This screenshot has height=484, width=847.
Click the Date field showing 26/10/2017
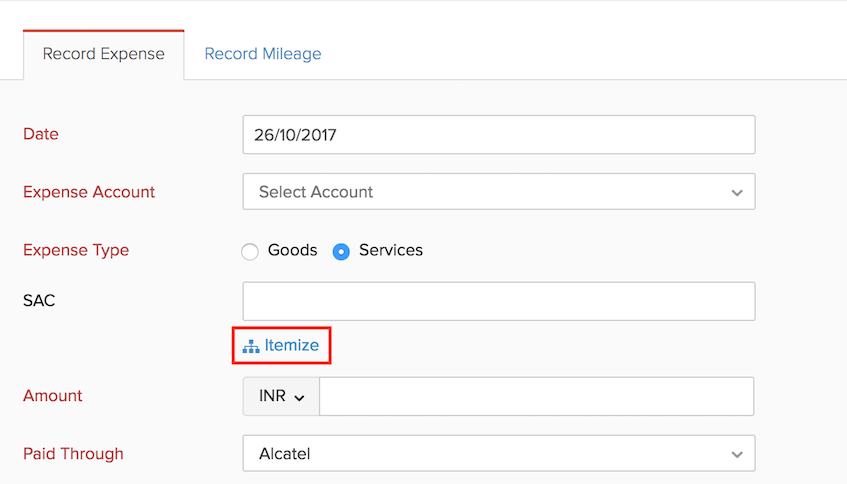point(498,134)
